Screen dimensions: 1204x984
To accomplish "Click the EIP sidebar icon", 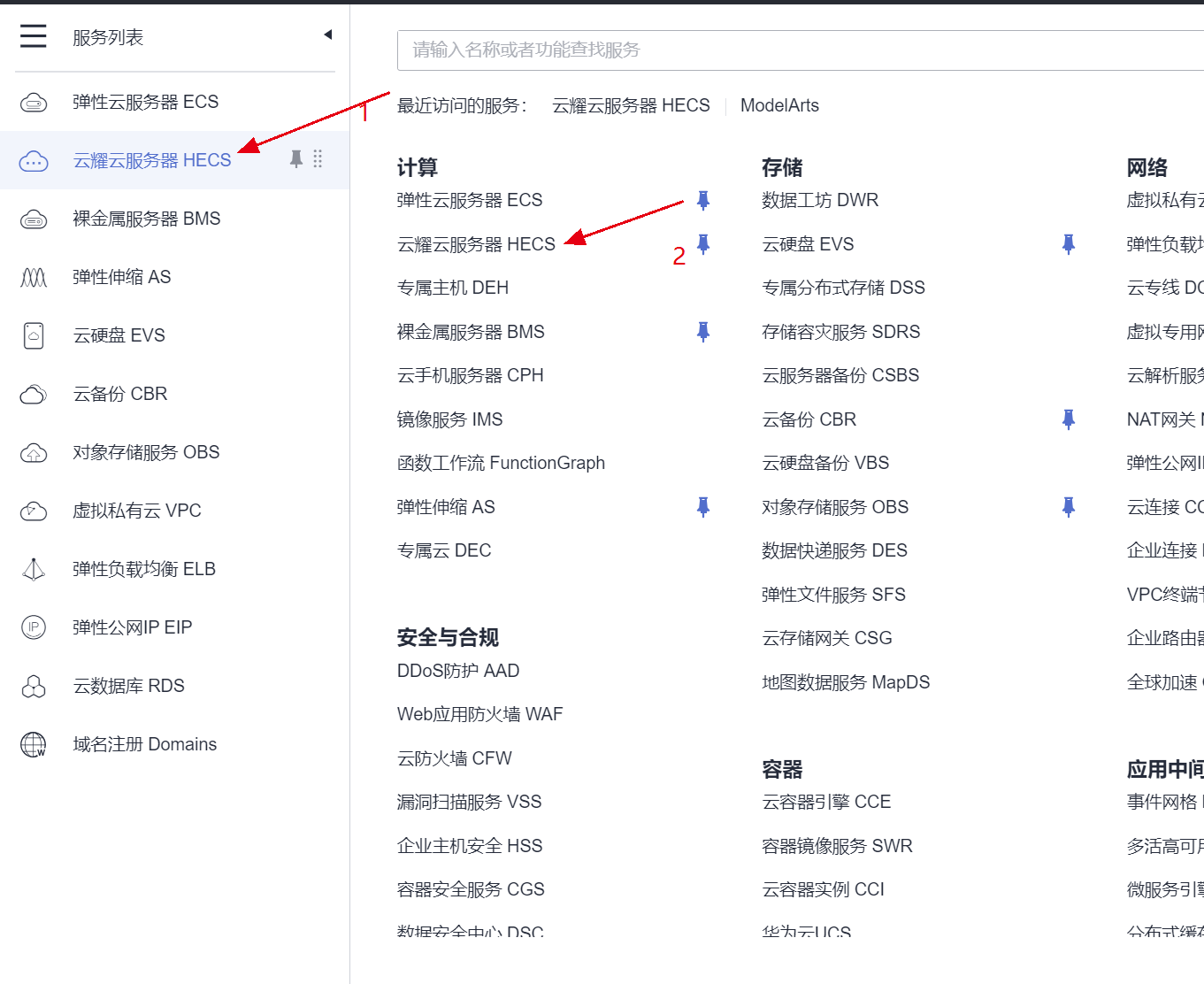I will click(x=34, y=628).
